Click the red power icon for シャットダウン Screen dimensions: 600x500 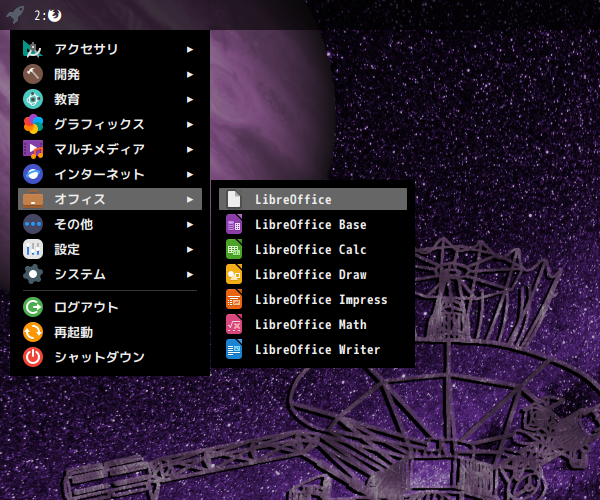point(33,357)
